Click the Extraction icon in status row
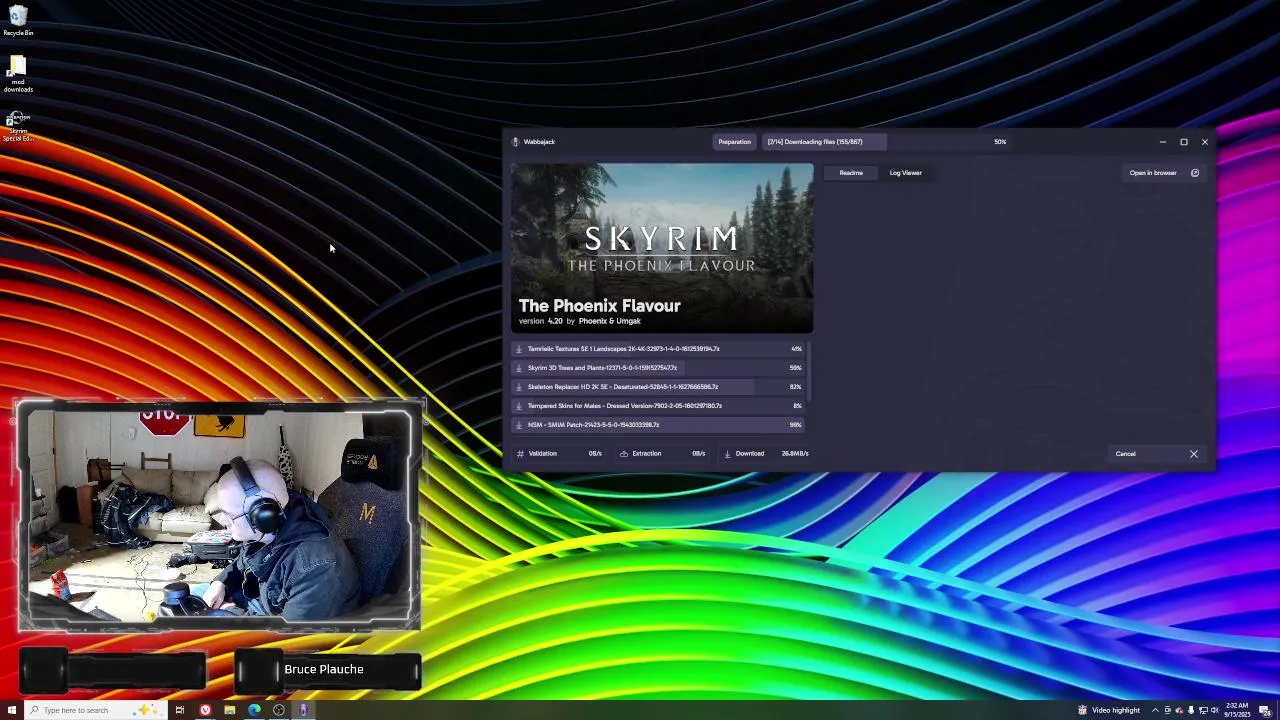1280x720 pixels. click(624, 454)
